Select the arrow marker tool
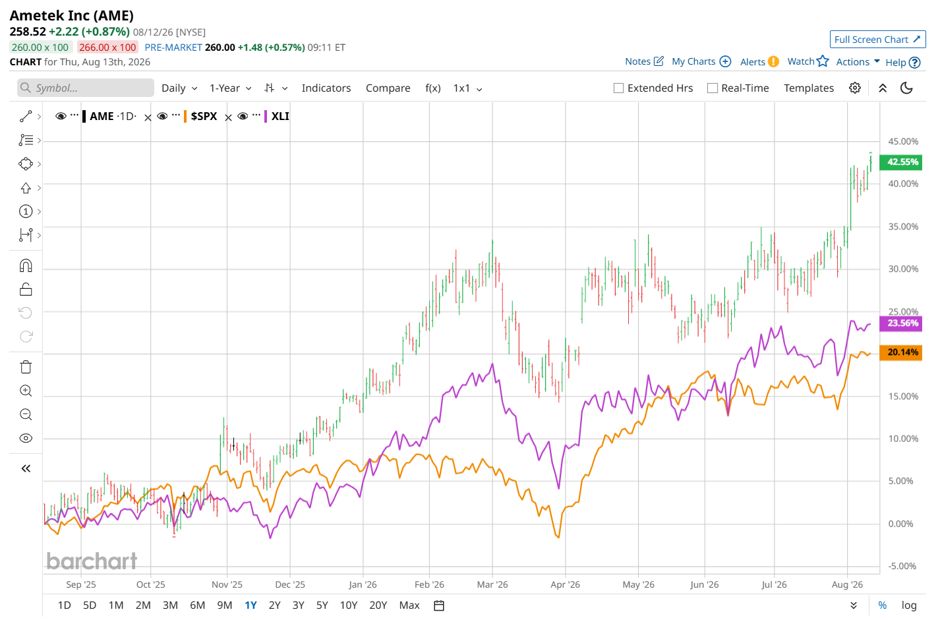Screen dimensions: 940x620 coord(25,188)
